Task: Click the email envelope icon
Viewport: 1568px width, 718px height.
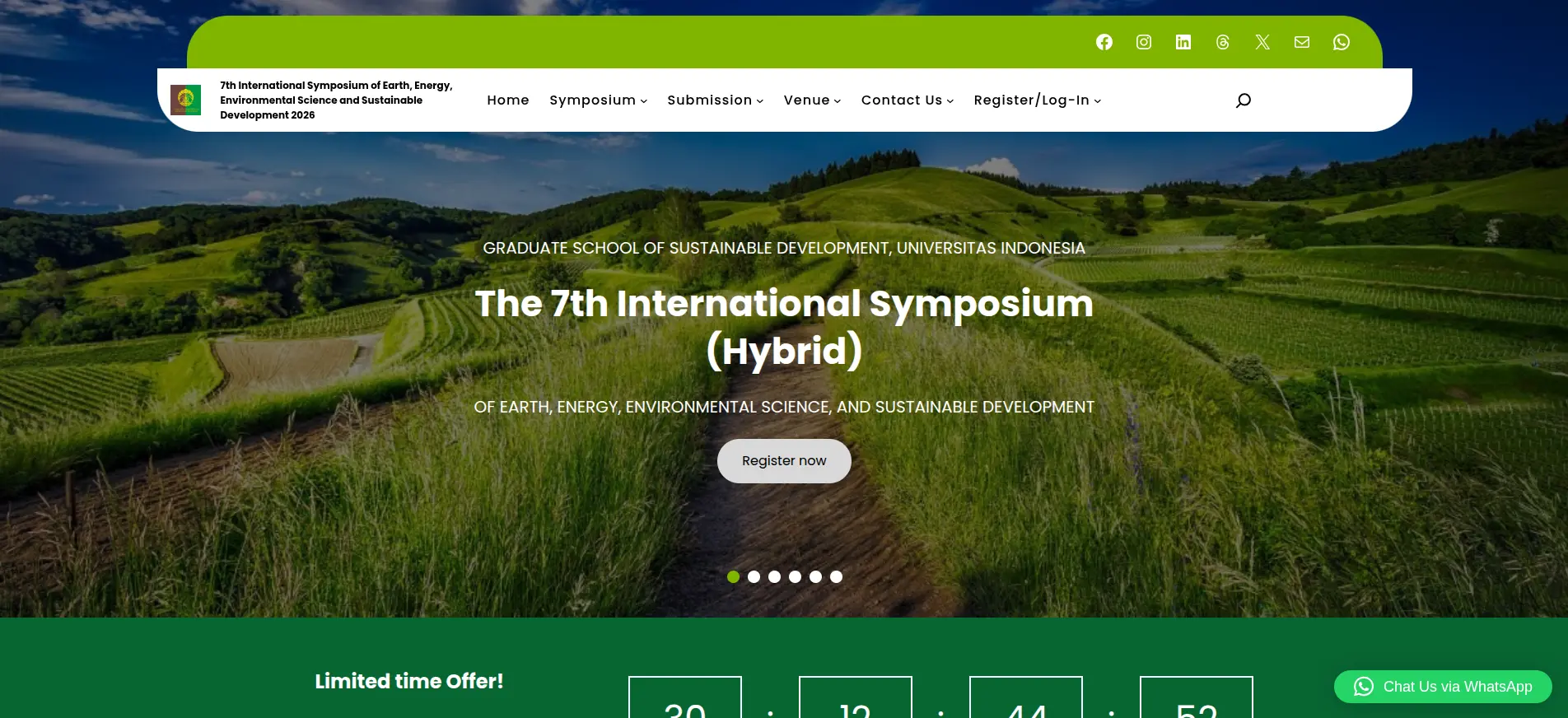Action: click(1301, 42)
